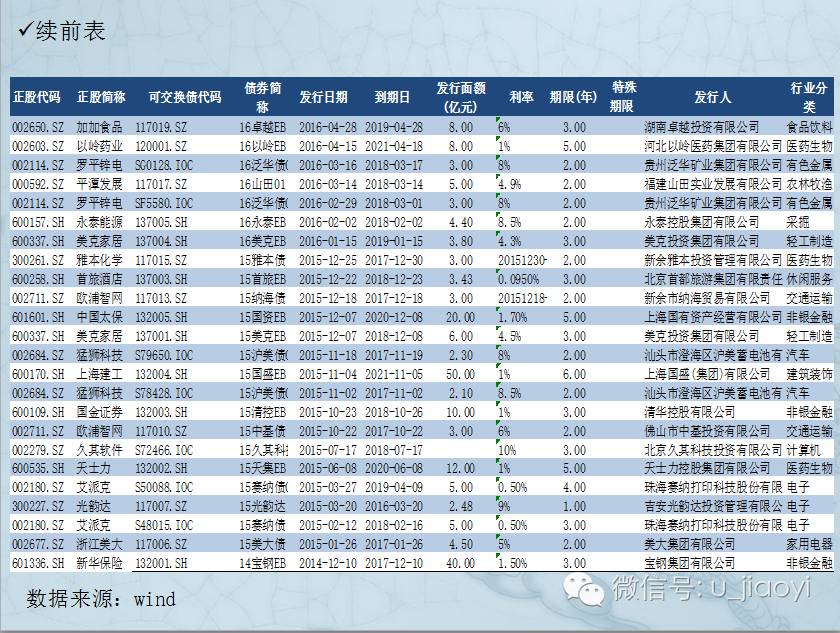Click stock name 首旅酒店
The image size is (840, 633).
coord(99,280)
